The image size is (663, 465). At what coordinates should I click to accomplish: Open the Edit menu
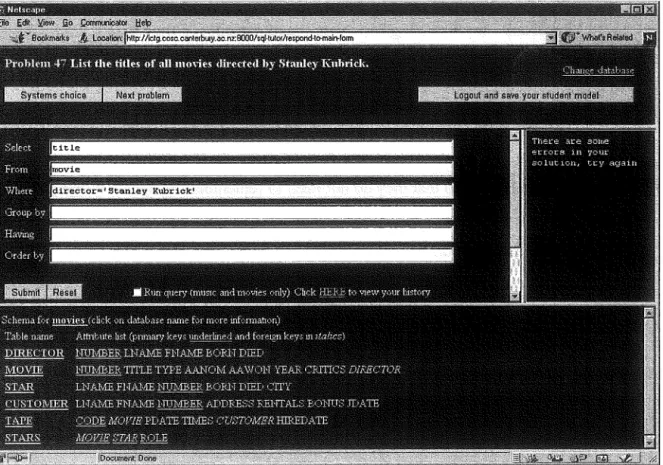pyautogui.click(x=23, y=23)
